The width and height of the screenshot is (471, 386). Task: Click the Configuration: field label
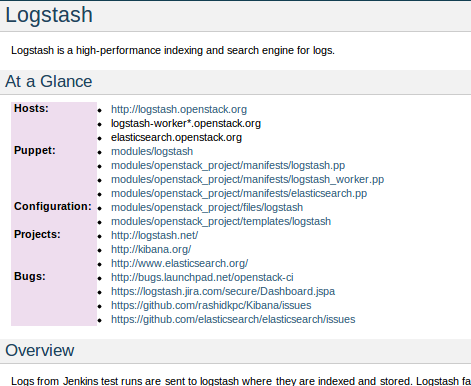[53, 206]
